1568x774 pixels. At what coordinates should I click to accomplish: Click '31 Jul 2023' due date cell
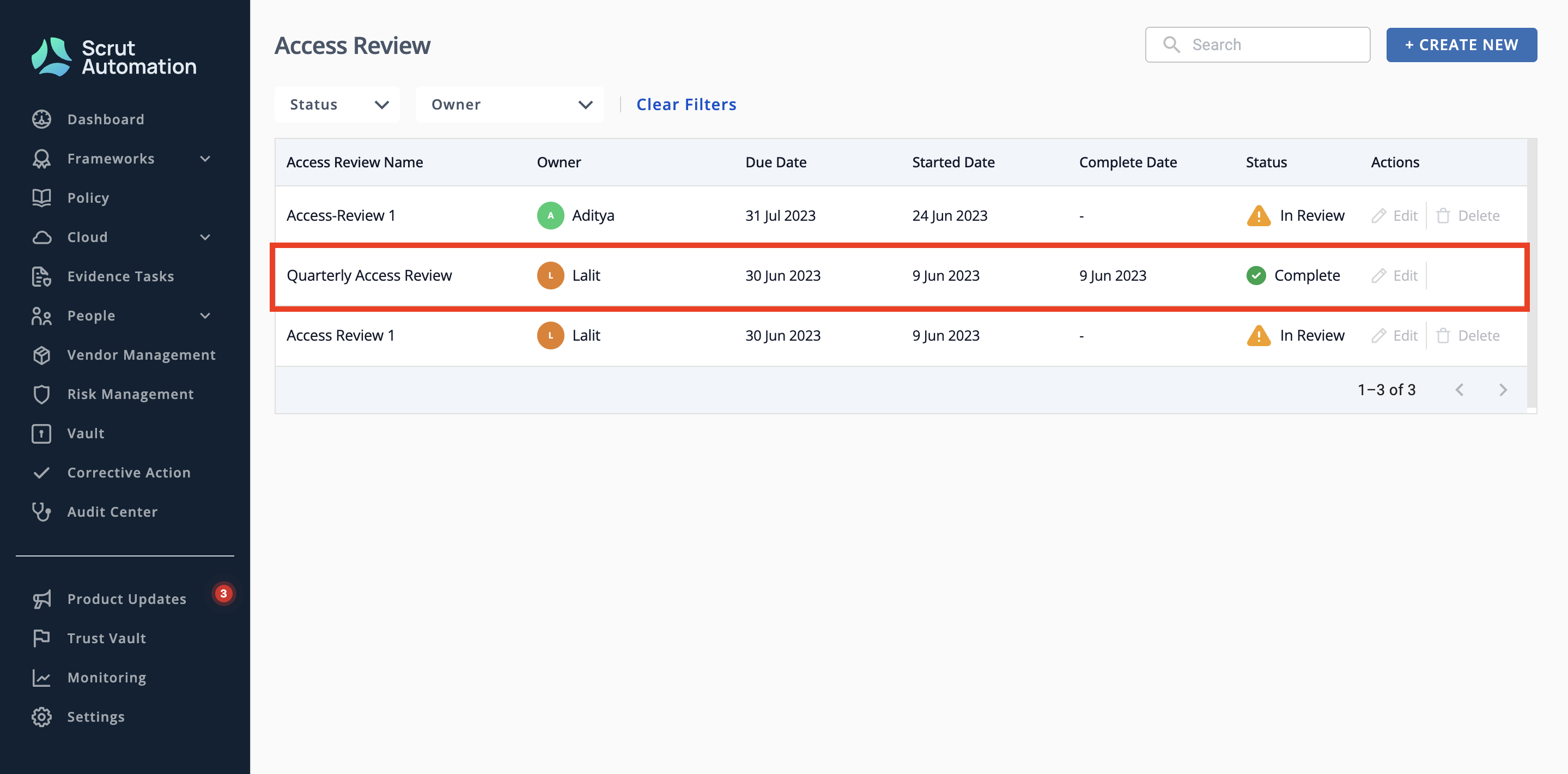click(780, 215)
